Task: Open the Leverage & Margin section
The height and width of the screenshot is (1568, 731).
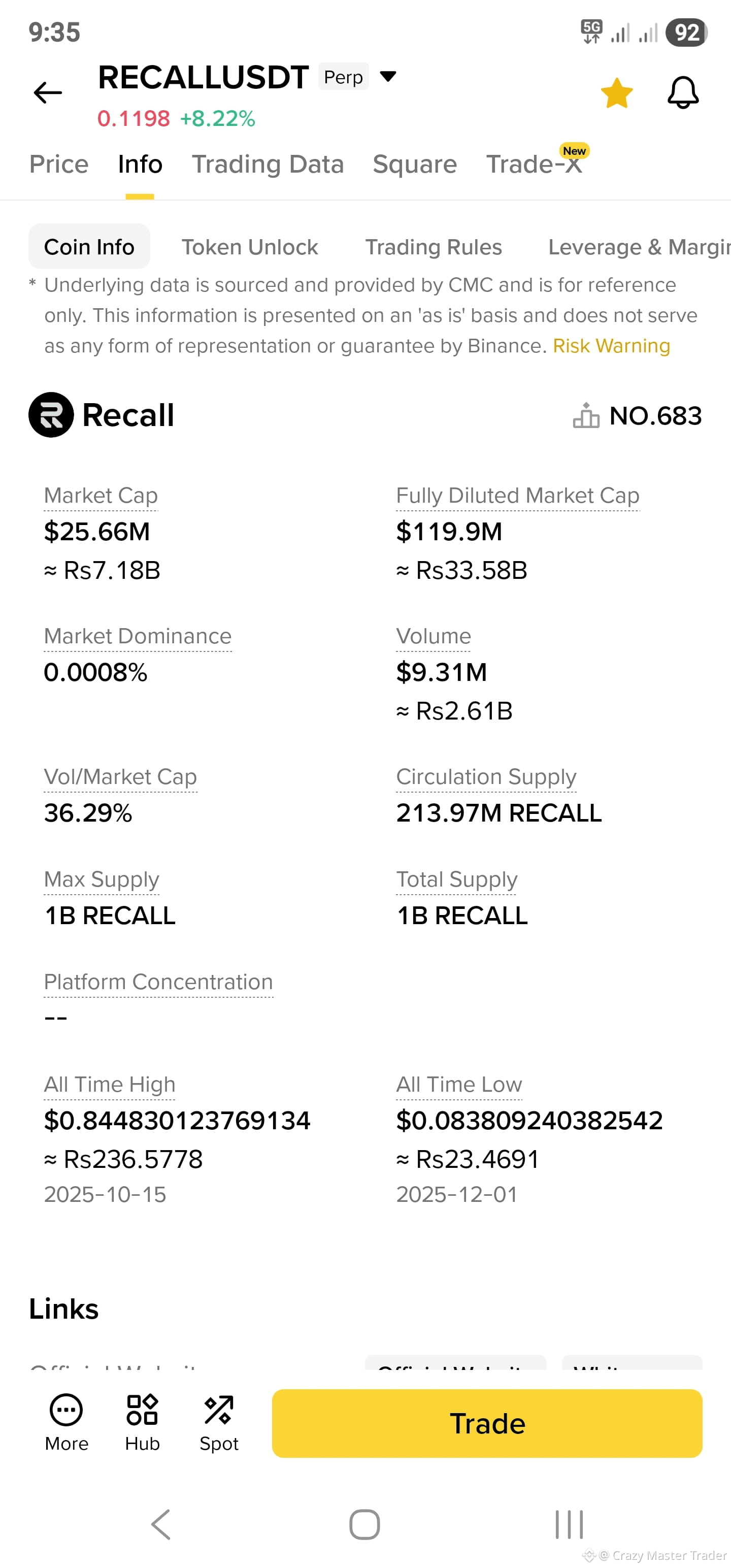Action: coord(639,247)
